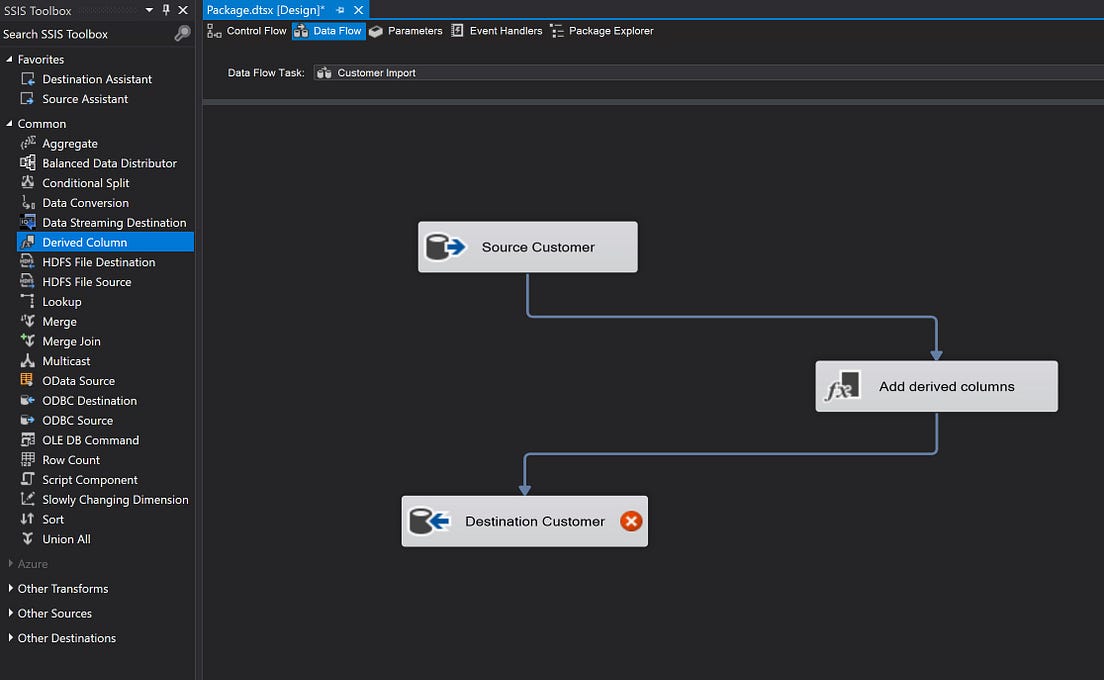The image size is (1104, 680).
Task: Expand the Other Transforms section
Action: click(9, 588)
